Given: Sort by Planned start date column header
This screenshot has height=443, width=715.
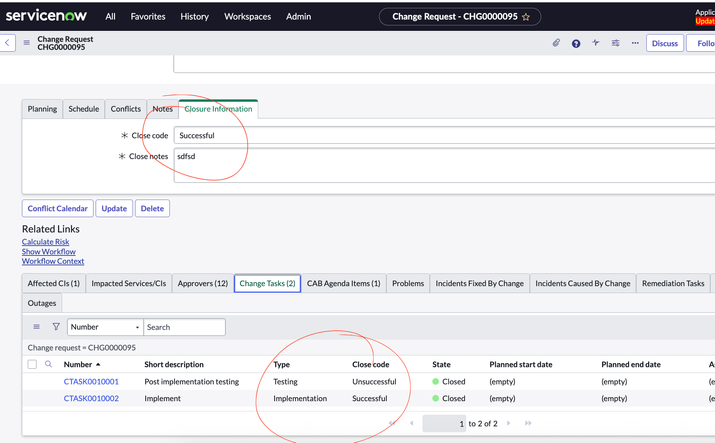Looking at the screenshot, I should point(521,364).
